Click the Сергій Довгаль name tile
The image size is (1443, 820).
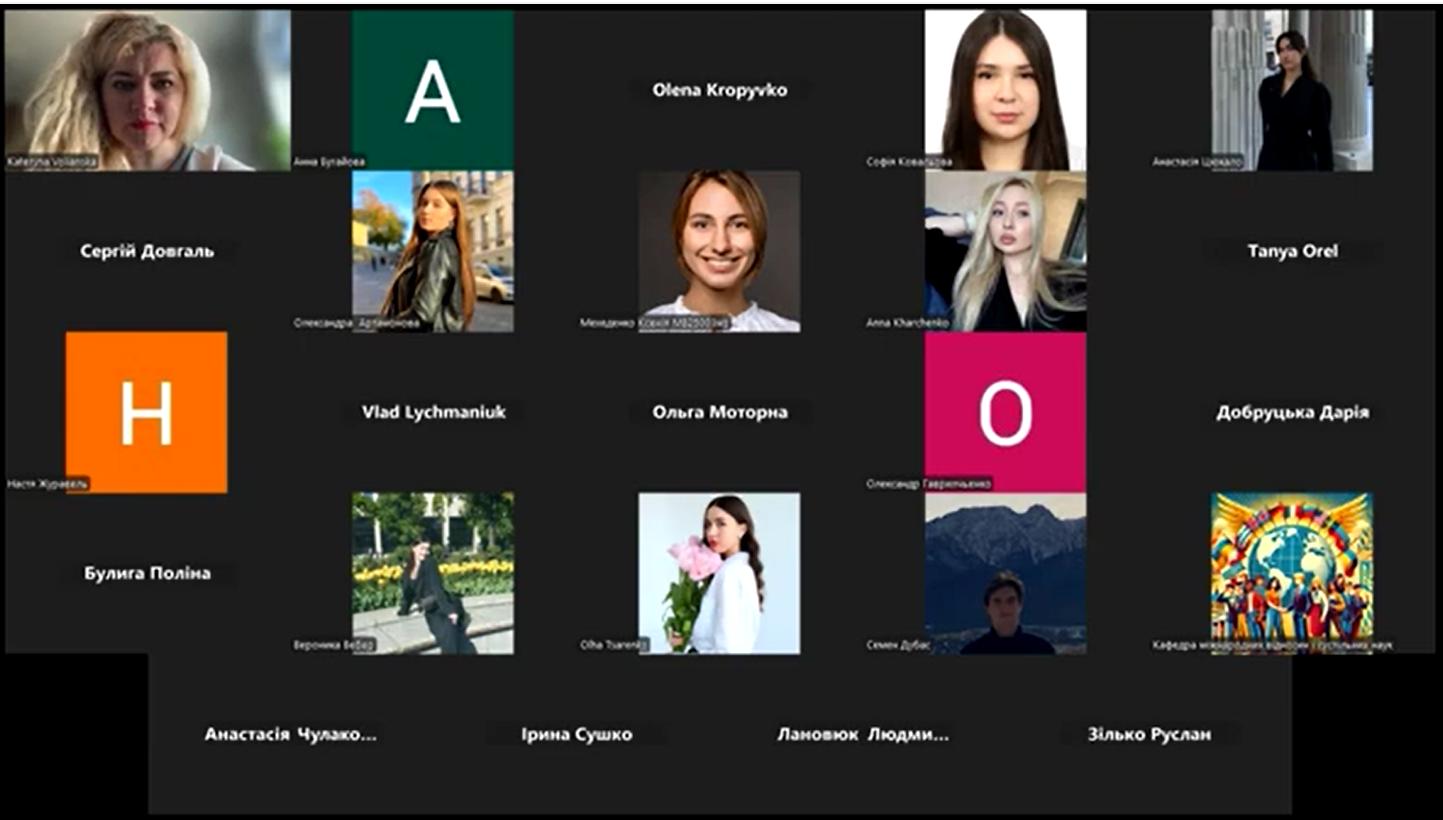coord(147,251)
